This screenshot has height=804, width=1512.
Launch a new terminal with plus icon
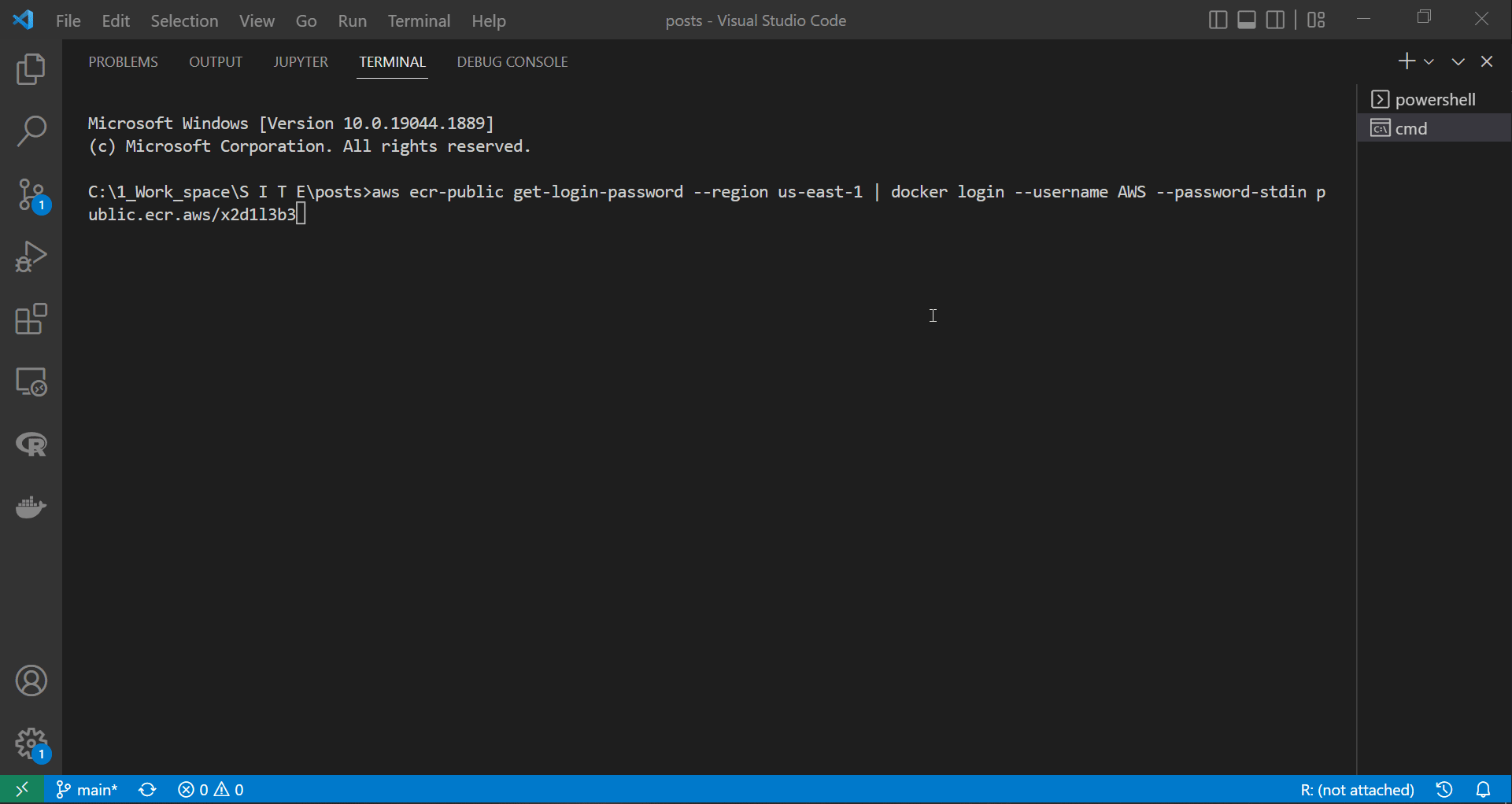pyautogui.click(x=1408, y=61)
